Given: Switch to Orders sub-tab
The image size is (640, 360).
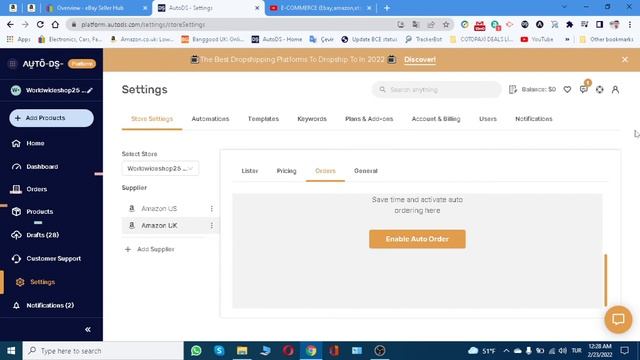Looking at the screenshot, I should point(325,171).
